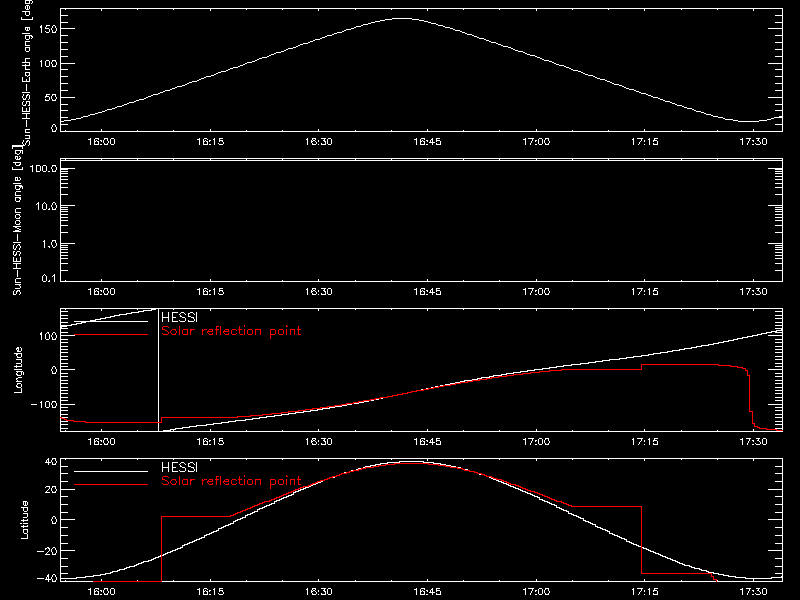Click 16:00 time label under Latitude plot
This screenshot has height=600, width=800.
pos(101,592)
